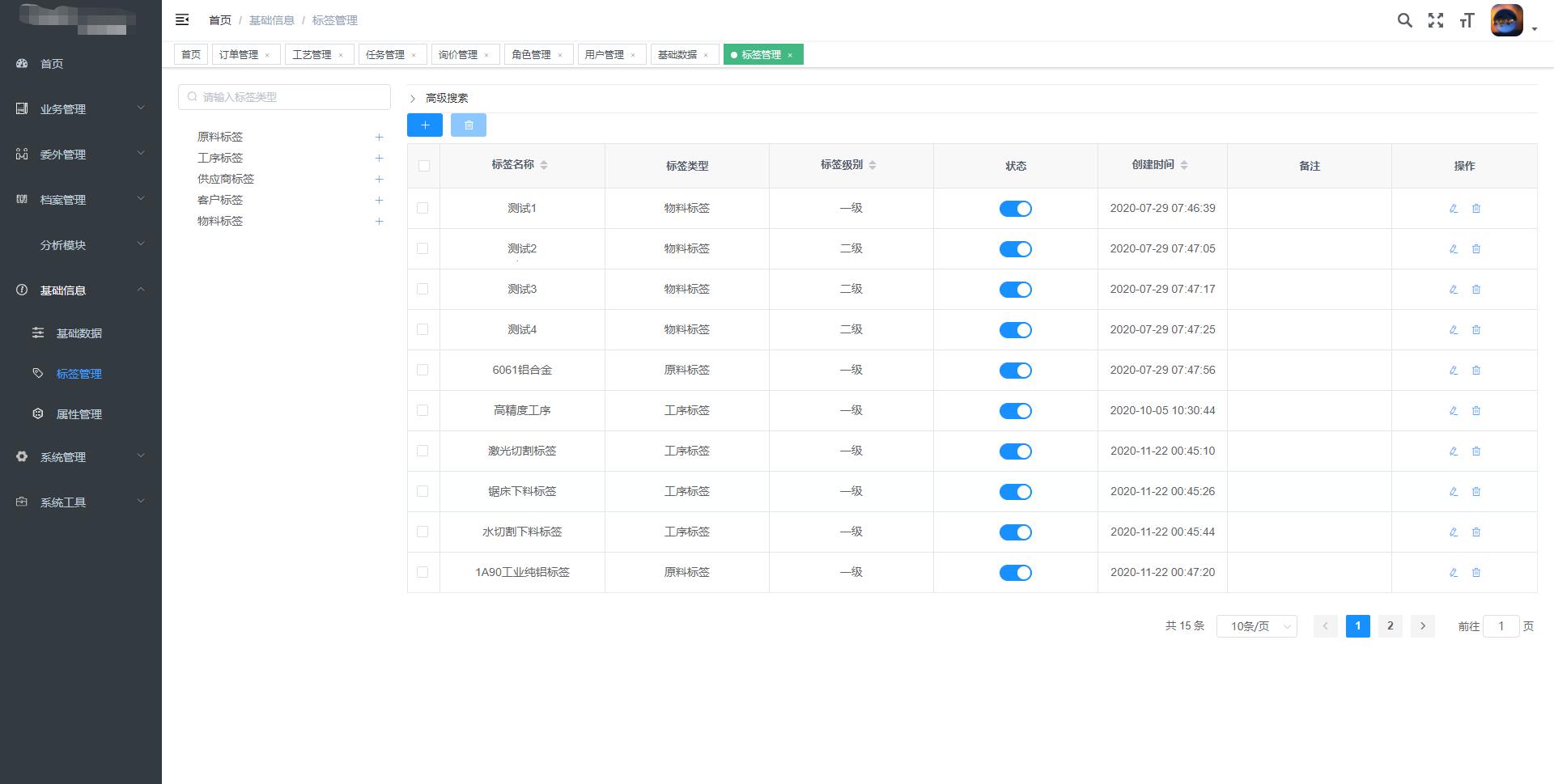Click the blue add tag button
The width and height of the screenshot is (1554, 784).
coord(425,125)
